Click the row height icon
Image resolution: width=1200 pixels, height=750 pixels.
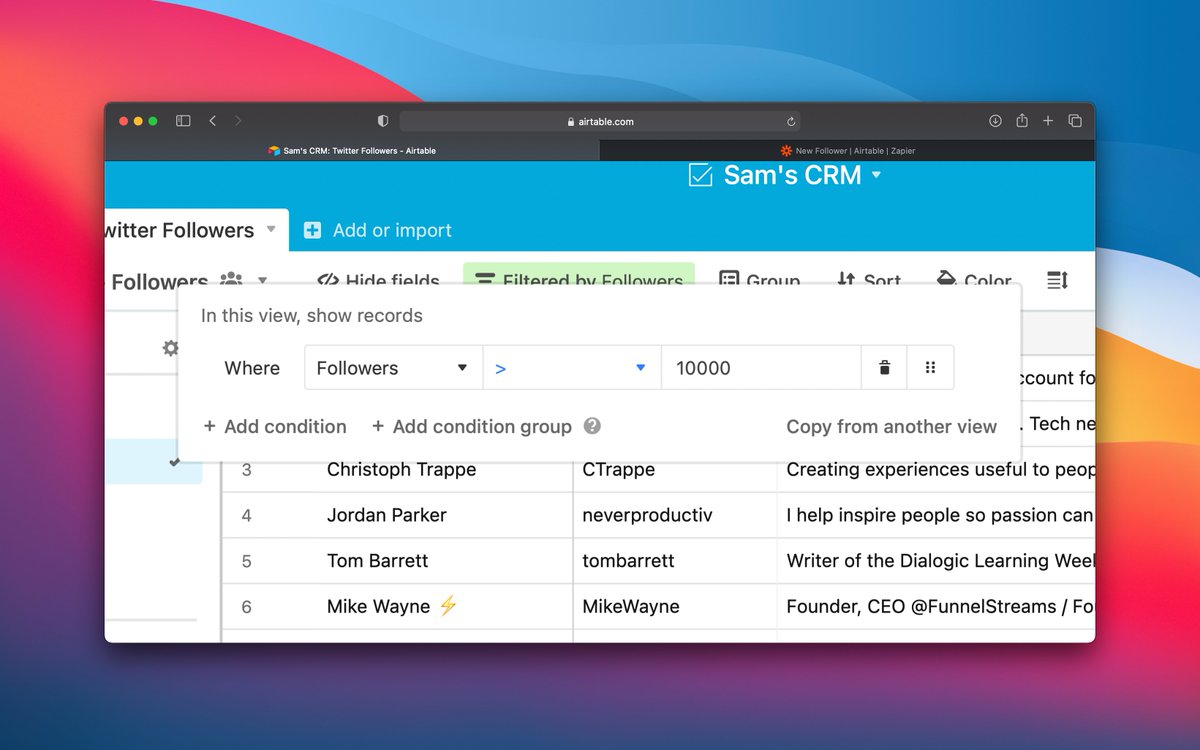tap(1057, 280)
